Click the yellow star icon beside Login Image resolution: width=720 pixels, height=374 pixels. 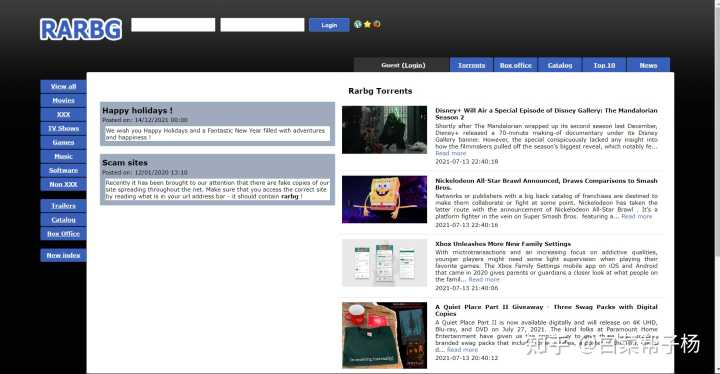(367, 24)
